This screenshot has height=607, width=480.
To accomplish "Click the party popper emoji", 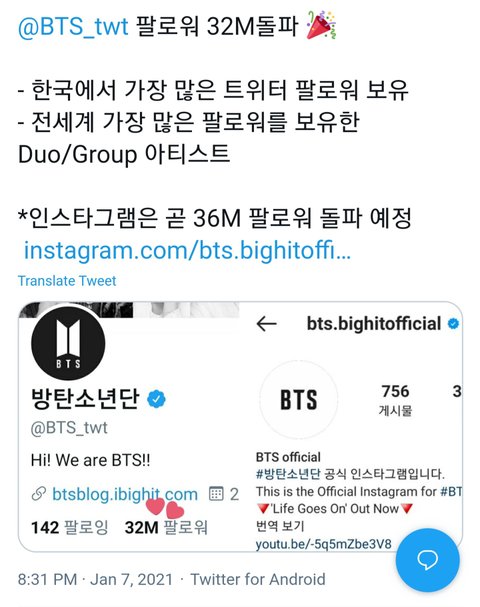I will point(321,25).
